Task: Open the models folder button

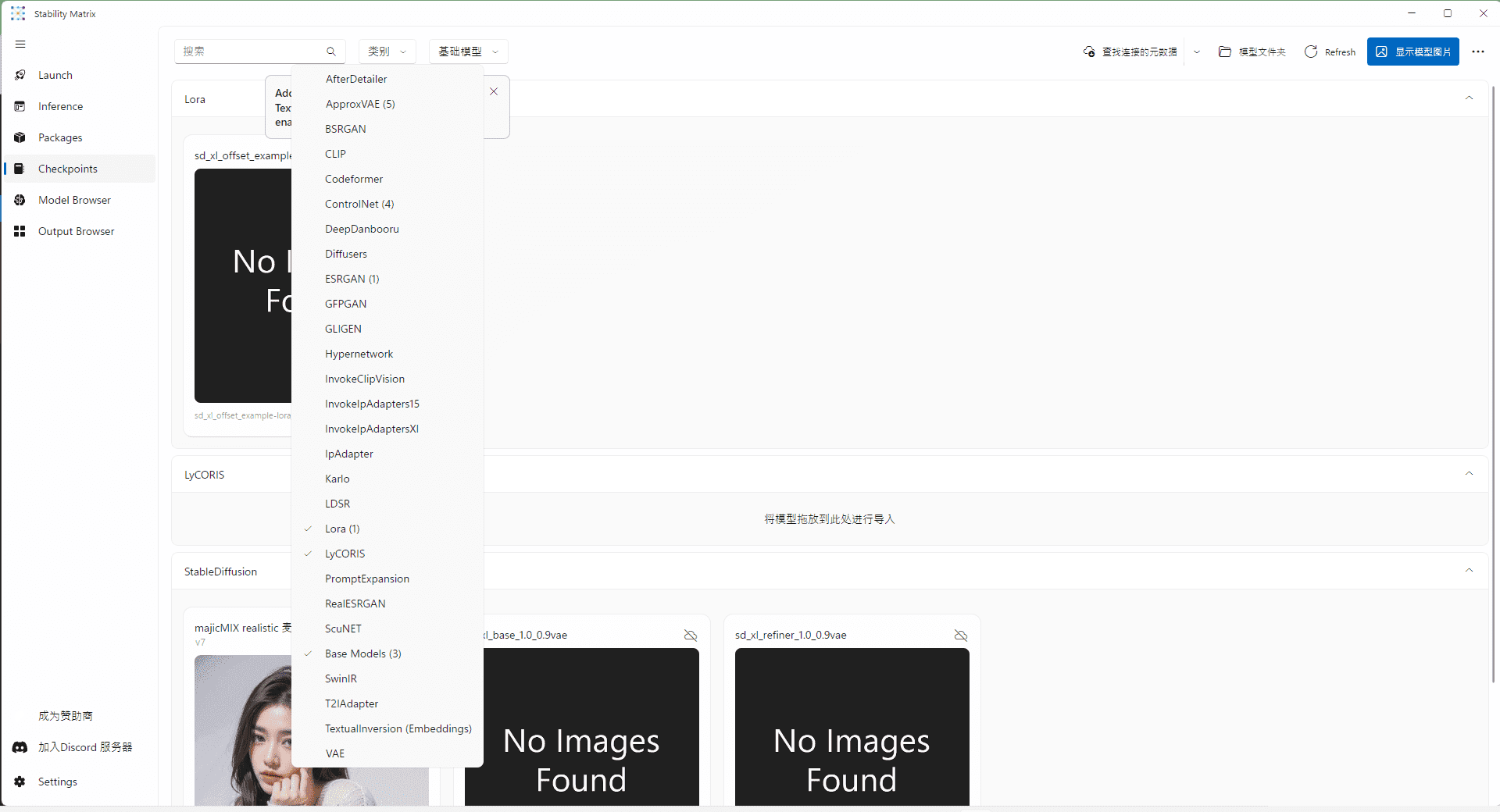Action: pos(1252,52)
